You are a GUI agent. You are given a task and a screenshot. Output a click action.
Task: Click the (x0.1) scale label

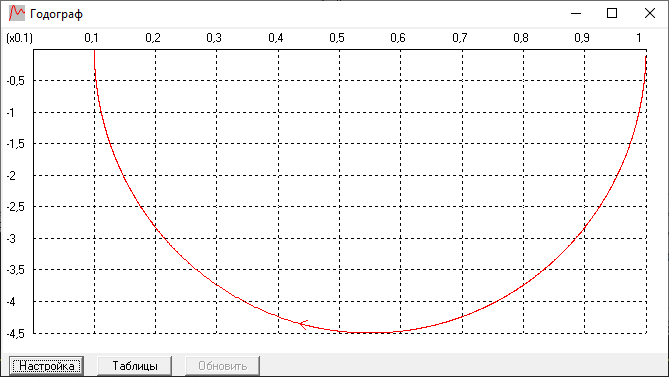pyautogui.click(x=19, y=38)
